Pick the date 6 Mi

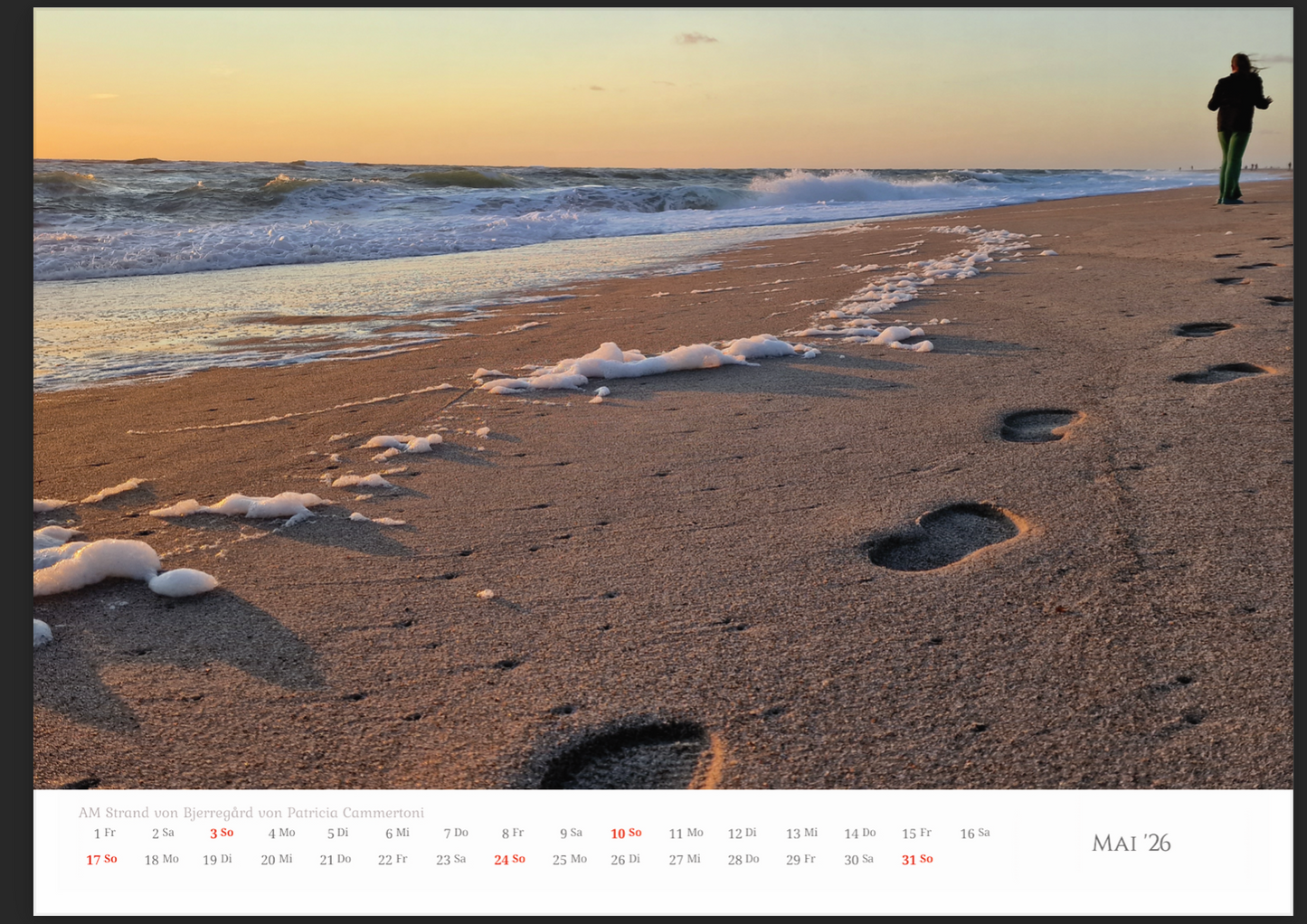pos(397,834)
